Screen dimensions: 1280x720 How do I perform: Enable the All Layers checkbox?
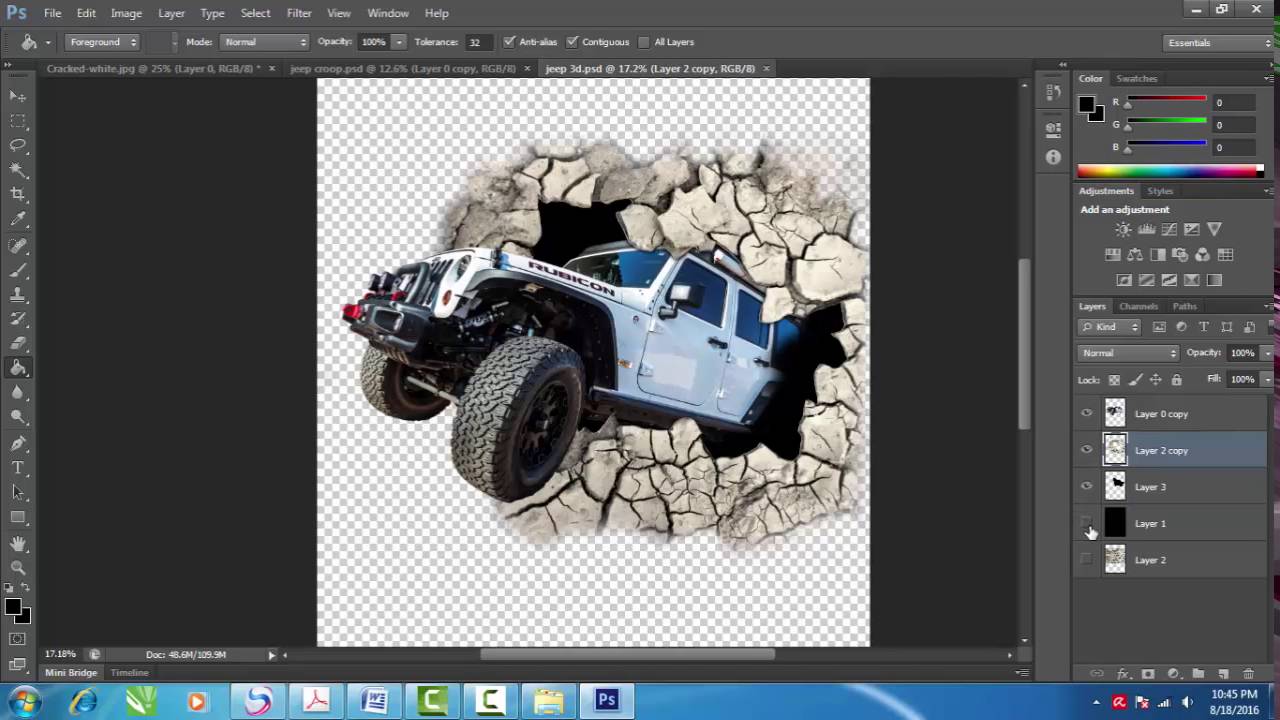(x=644, y=42)
